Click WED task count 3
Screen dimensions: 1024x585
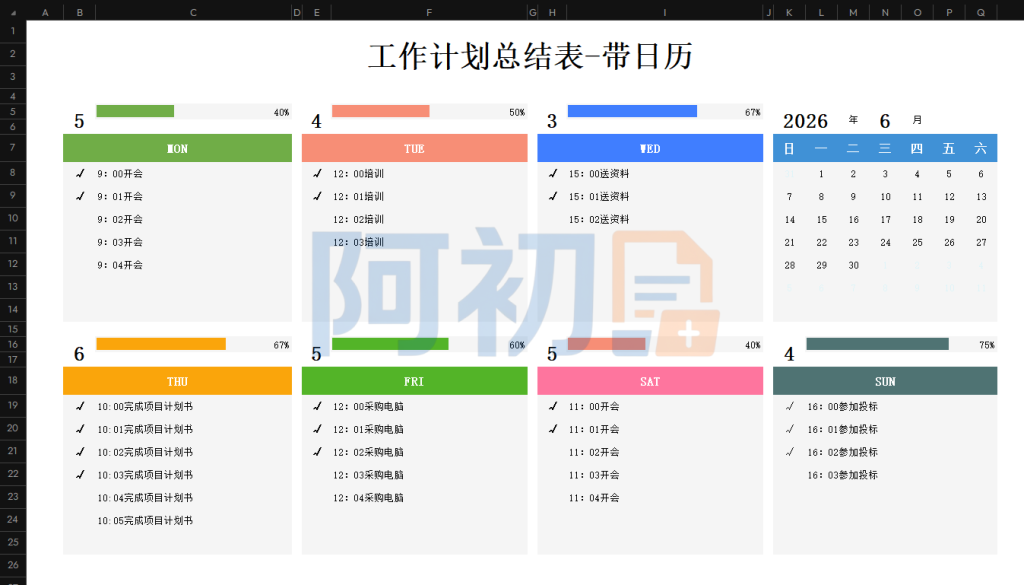[x=552, y=121]
